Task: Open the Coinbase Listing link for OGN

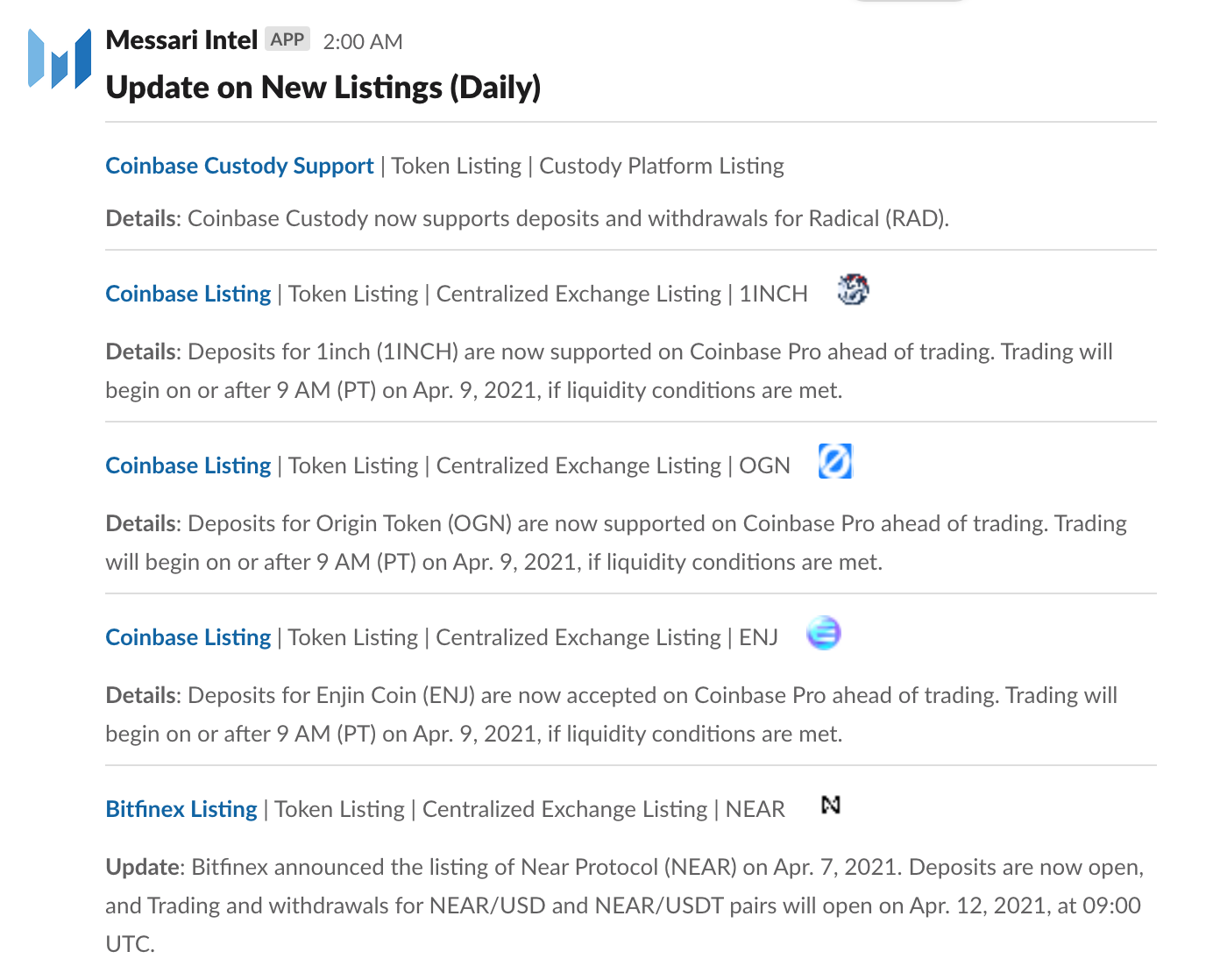Action: pyautogui.click(x=188, y=465)
